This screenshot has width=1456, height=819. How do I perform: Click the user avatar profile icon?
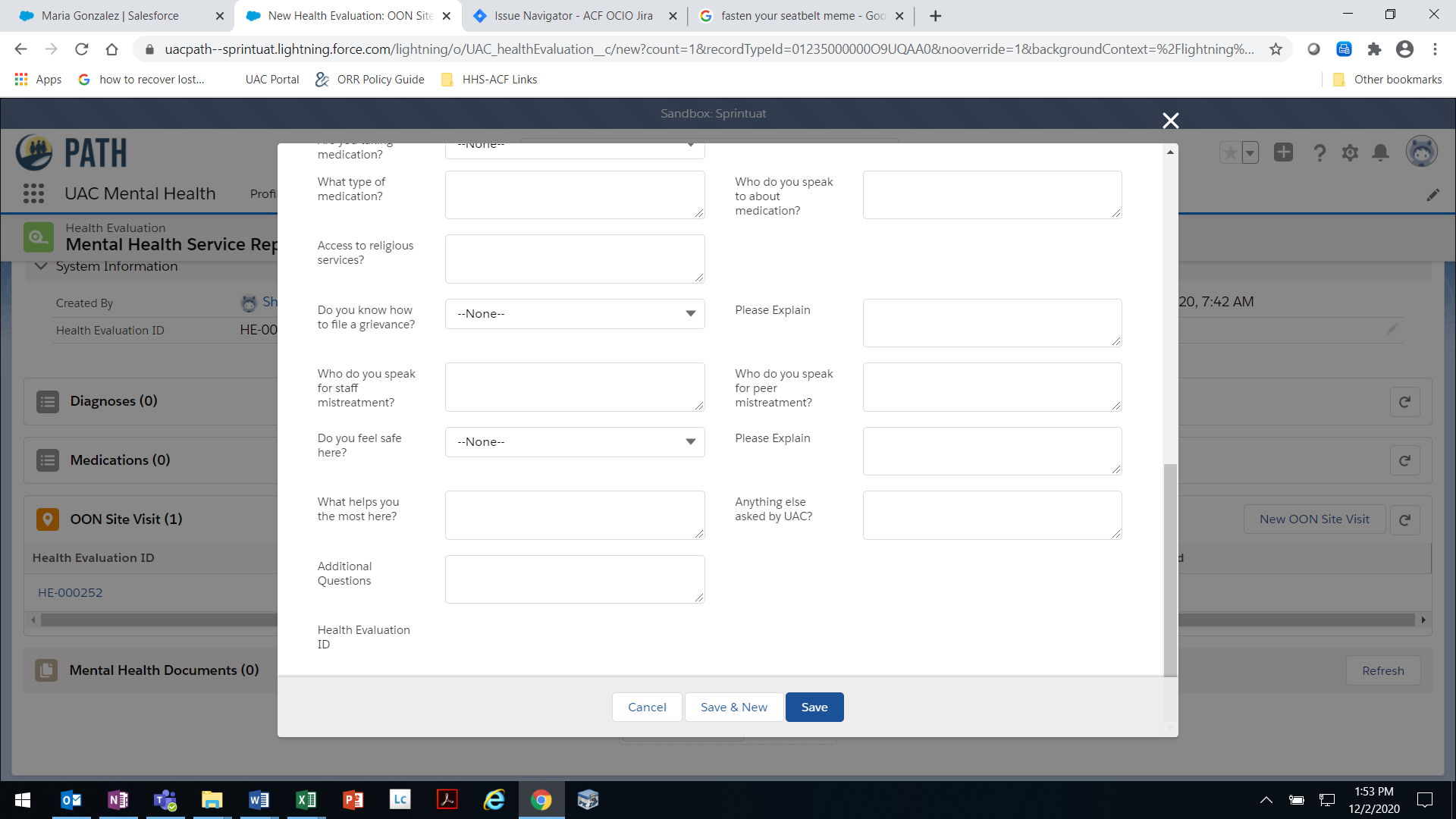click(x=1421, y=152)
